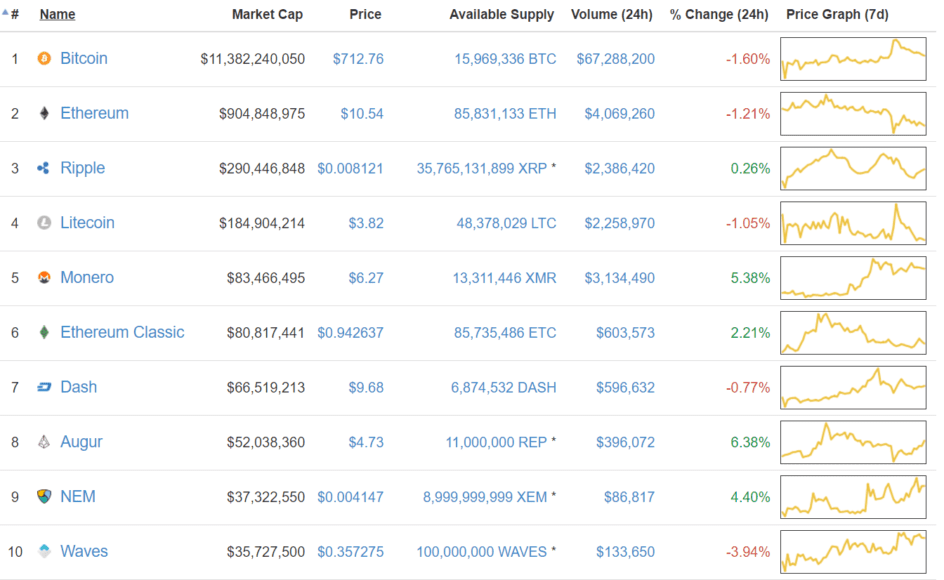Image resolution: width=944 pixels, height=580 pixels.
Task: Click the Monero logo icon
Action: (x=44, y=278)
